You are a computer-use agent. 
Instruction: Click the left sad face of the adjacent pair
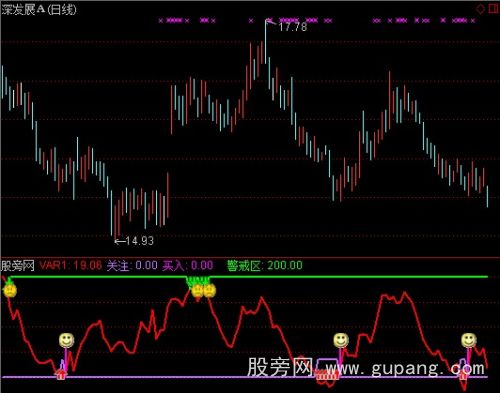pyautogui.click(x=197, y=290)
